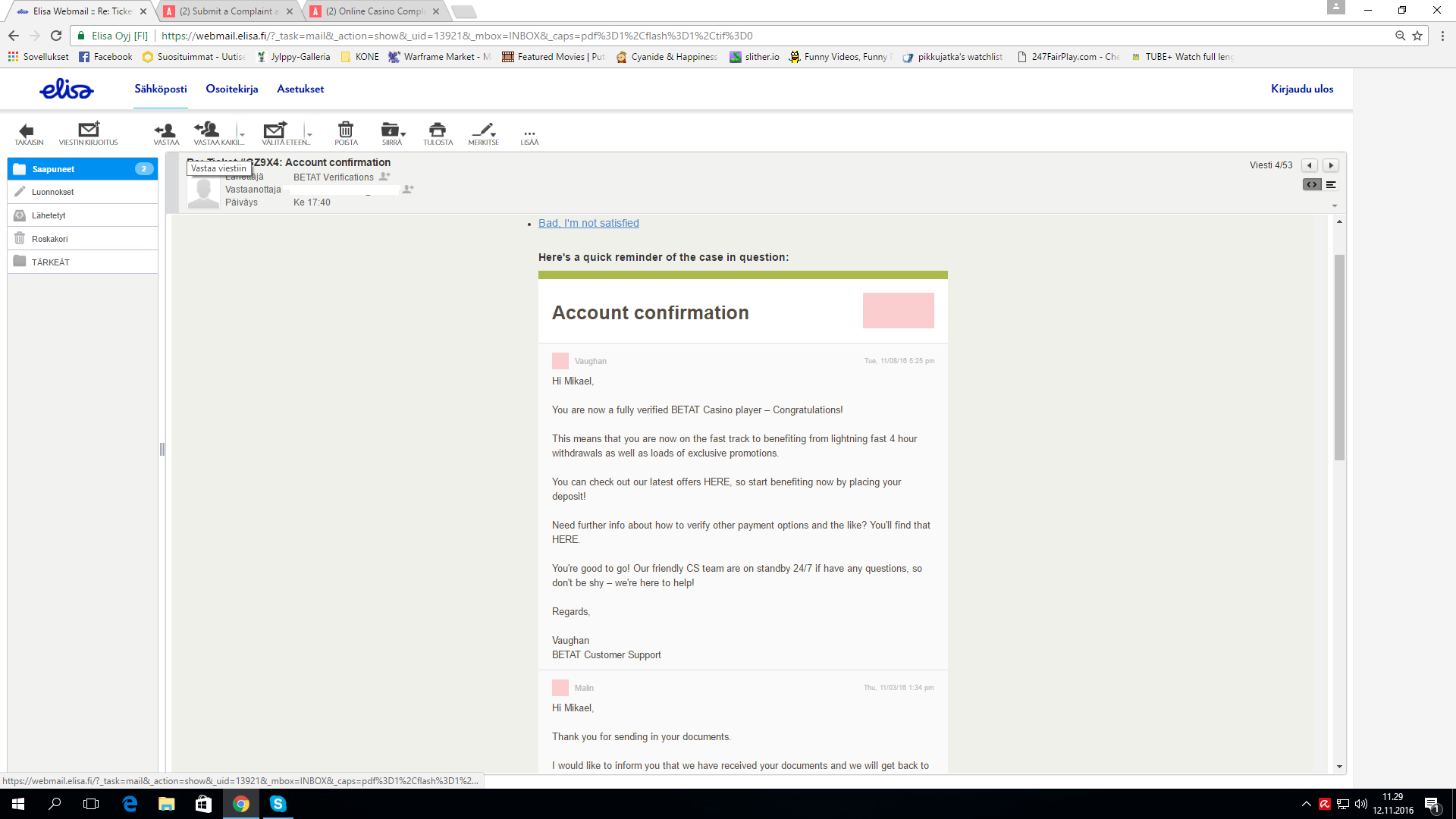
Task: Open the slither.io bookmark
Action: (x=755, y=57)
